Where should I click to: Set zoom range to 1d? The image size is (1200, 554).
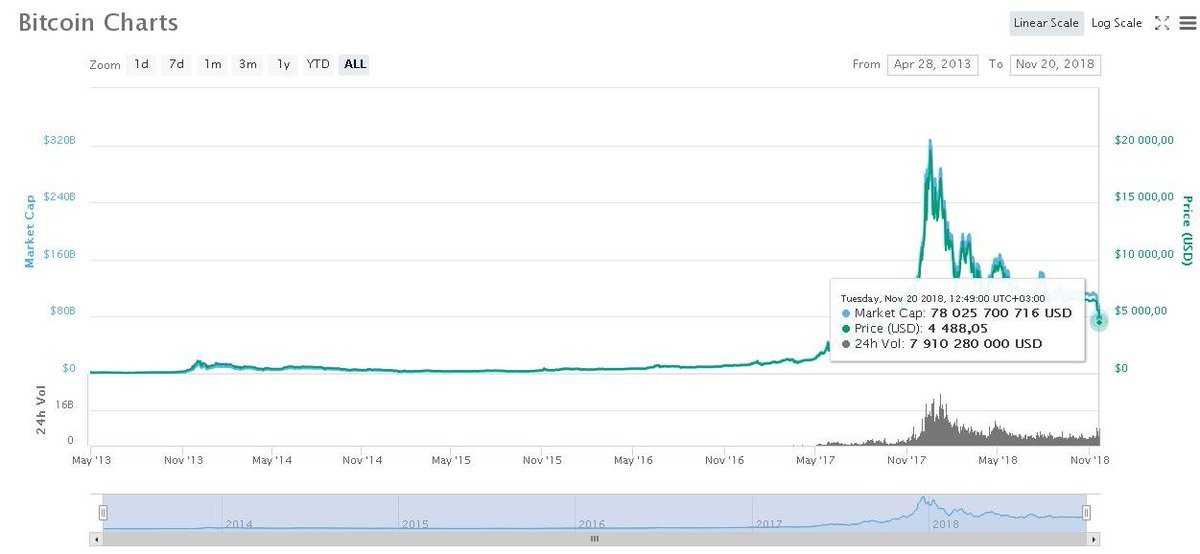click(142, 64)
